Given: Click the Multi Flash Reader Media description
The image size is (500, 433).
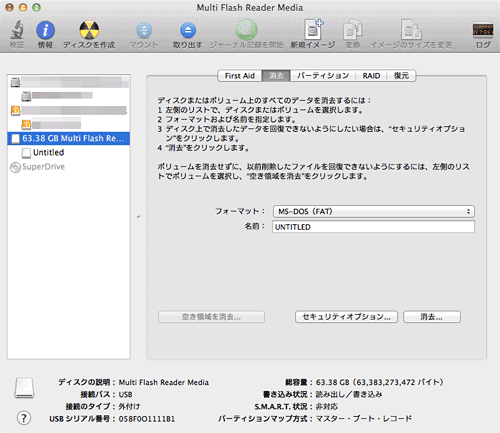Looking at the screenshot, I should point(164,382).
